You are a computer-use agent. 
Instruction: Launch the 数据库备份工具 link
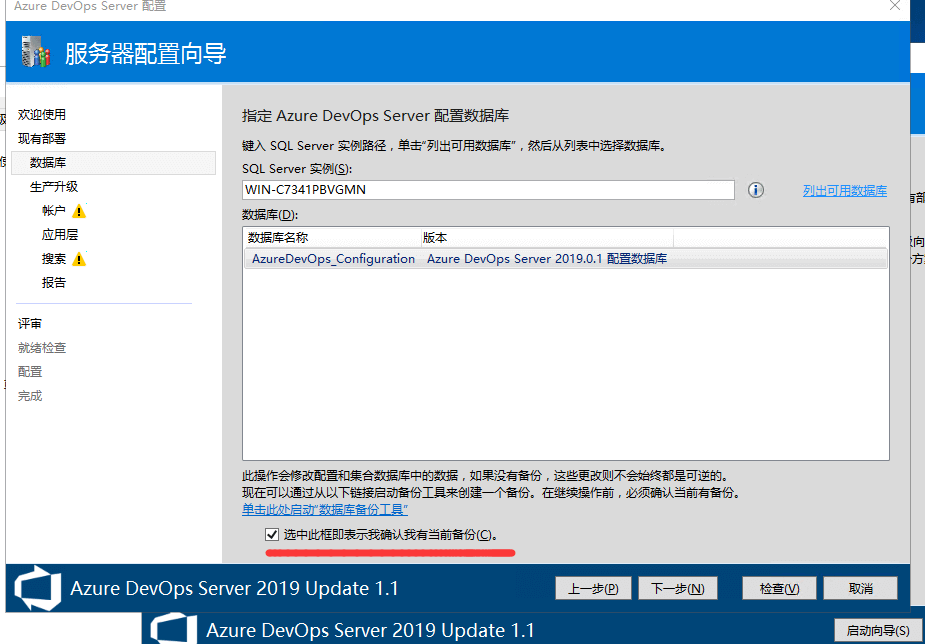coord(324,510)
